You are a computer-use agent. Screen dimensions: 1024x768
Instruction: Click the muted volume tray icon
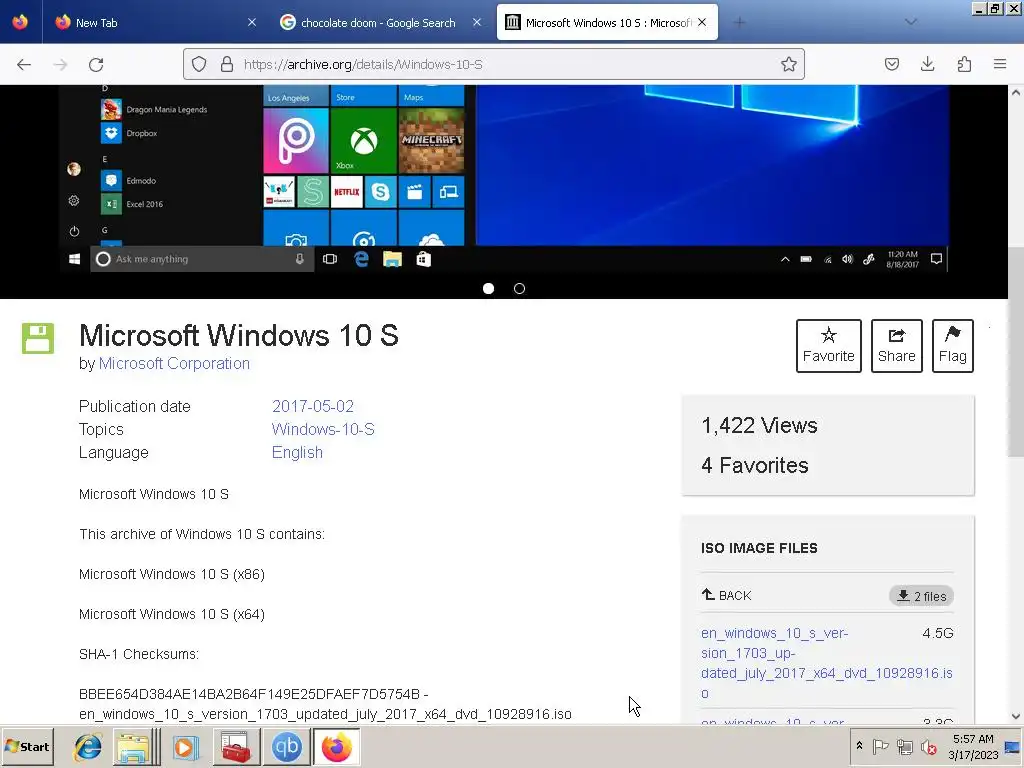click(x=929, y=746)
